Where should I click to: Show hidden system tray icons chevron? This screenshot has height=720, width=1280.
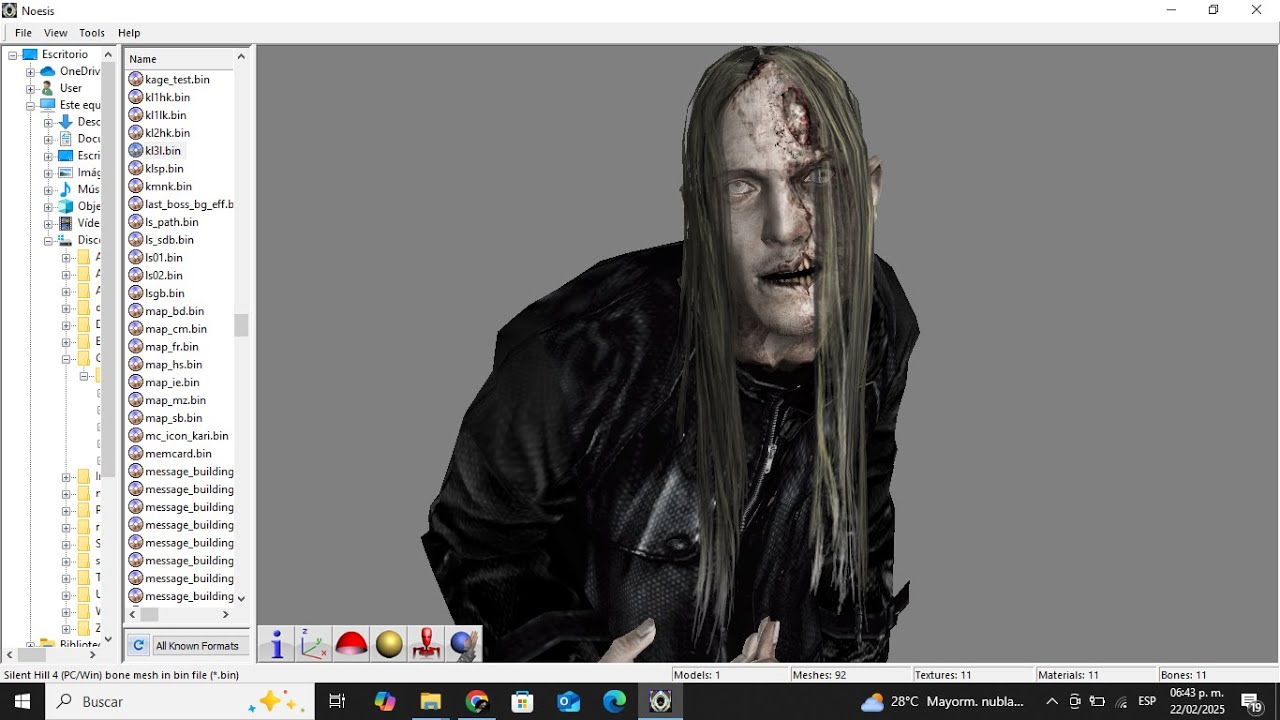(1052, 702)
